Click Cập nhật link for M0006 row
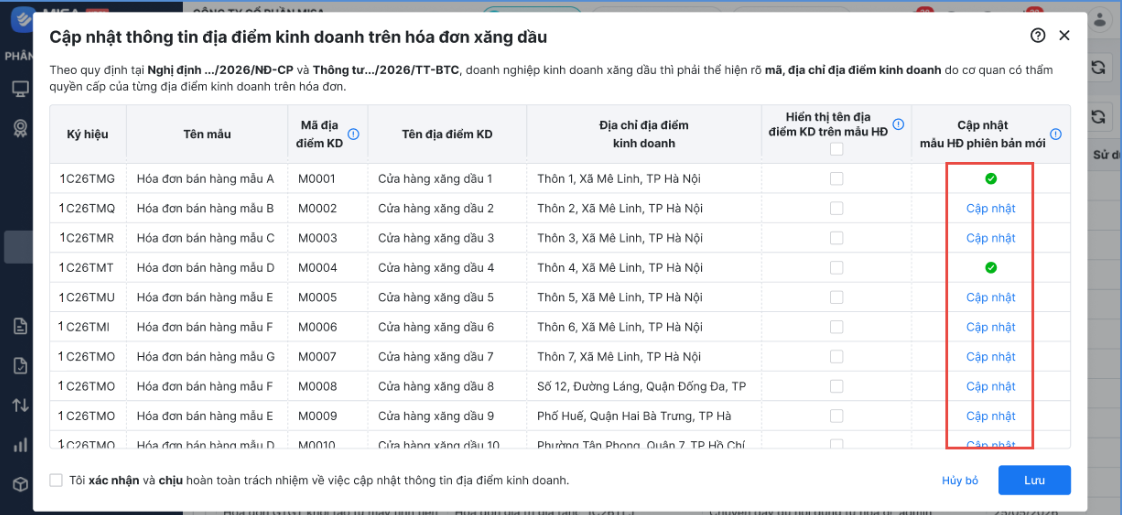This screenshot has height=515, width=1122. coord(990,327)
